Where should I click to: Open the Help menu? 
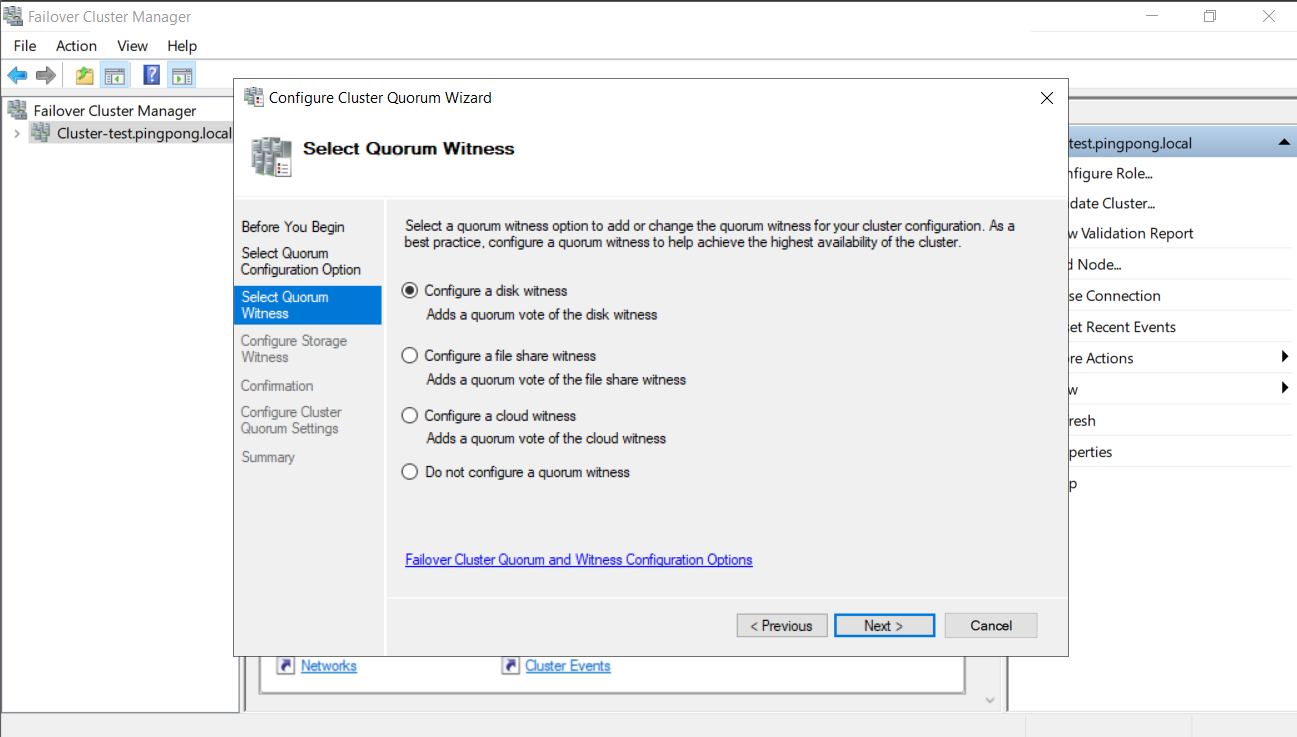[x=182, y=46]
